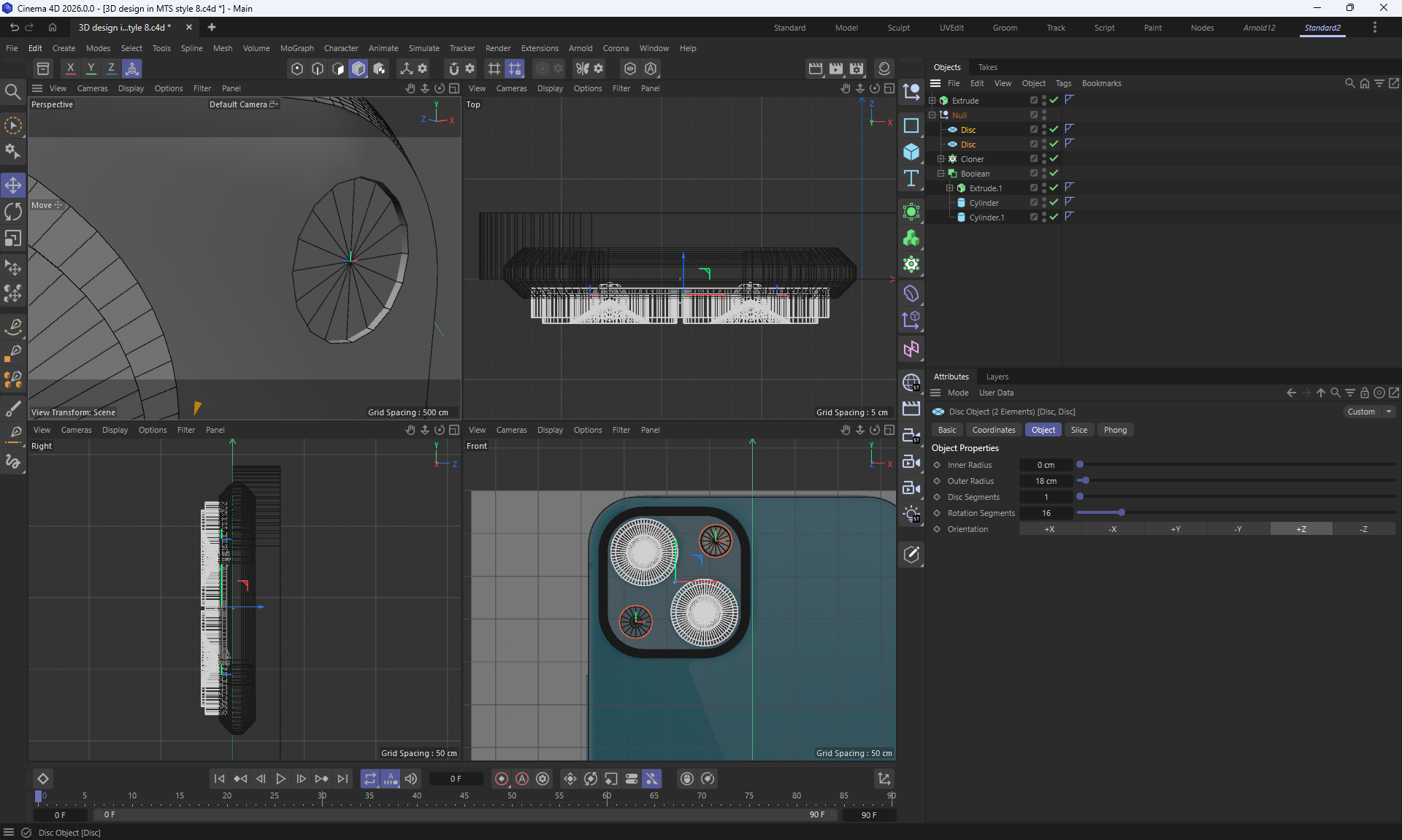Image resolution: width=1402 pixels, height=840 pixels.
Task: Expand the Cloner object in tree
Action: click(x=941, y=158)
